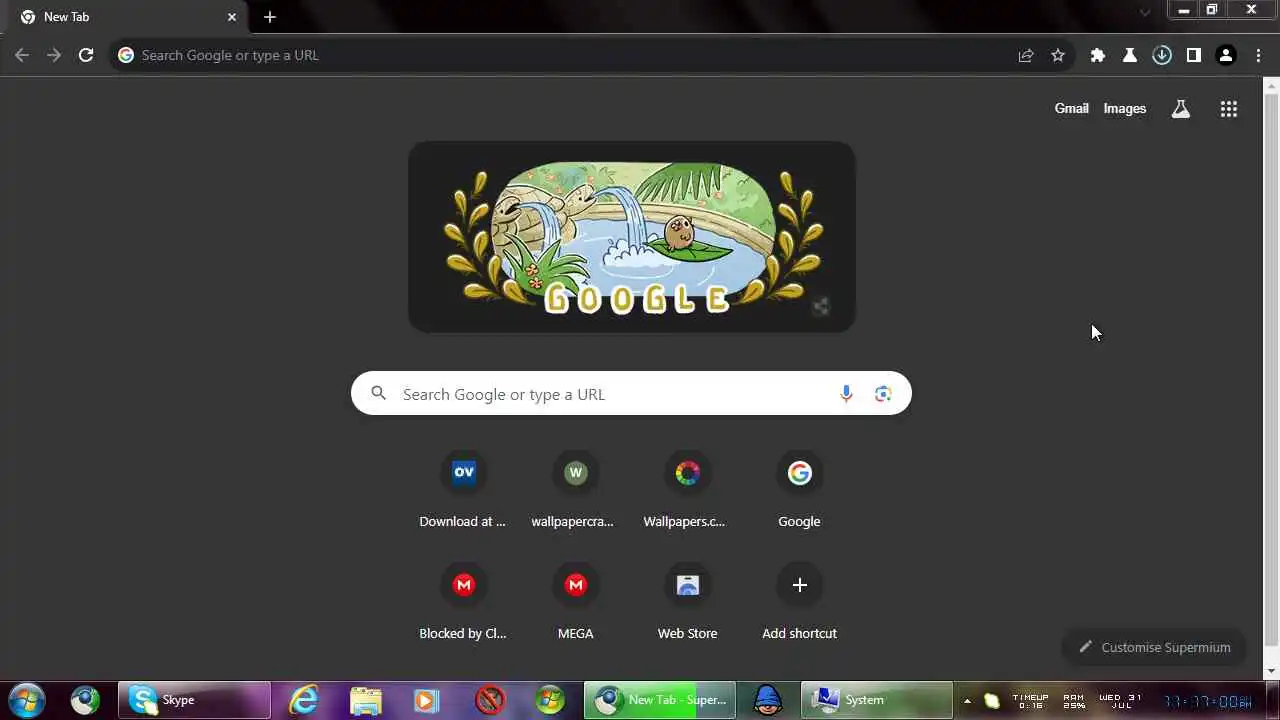Switch to Skype in the taskbar

(194, 700)
